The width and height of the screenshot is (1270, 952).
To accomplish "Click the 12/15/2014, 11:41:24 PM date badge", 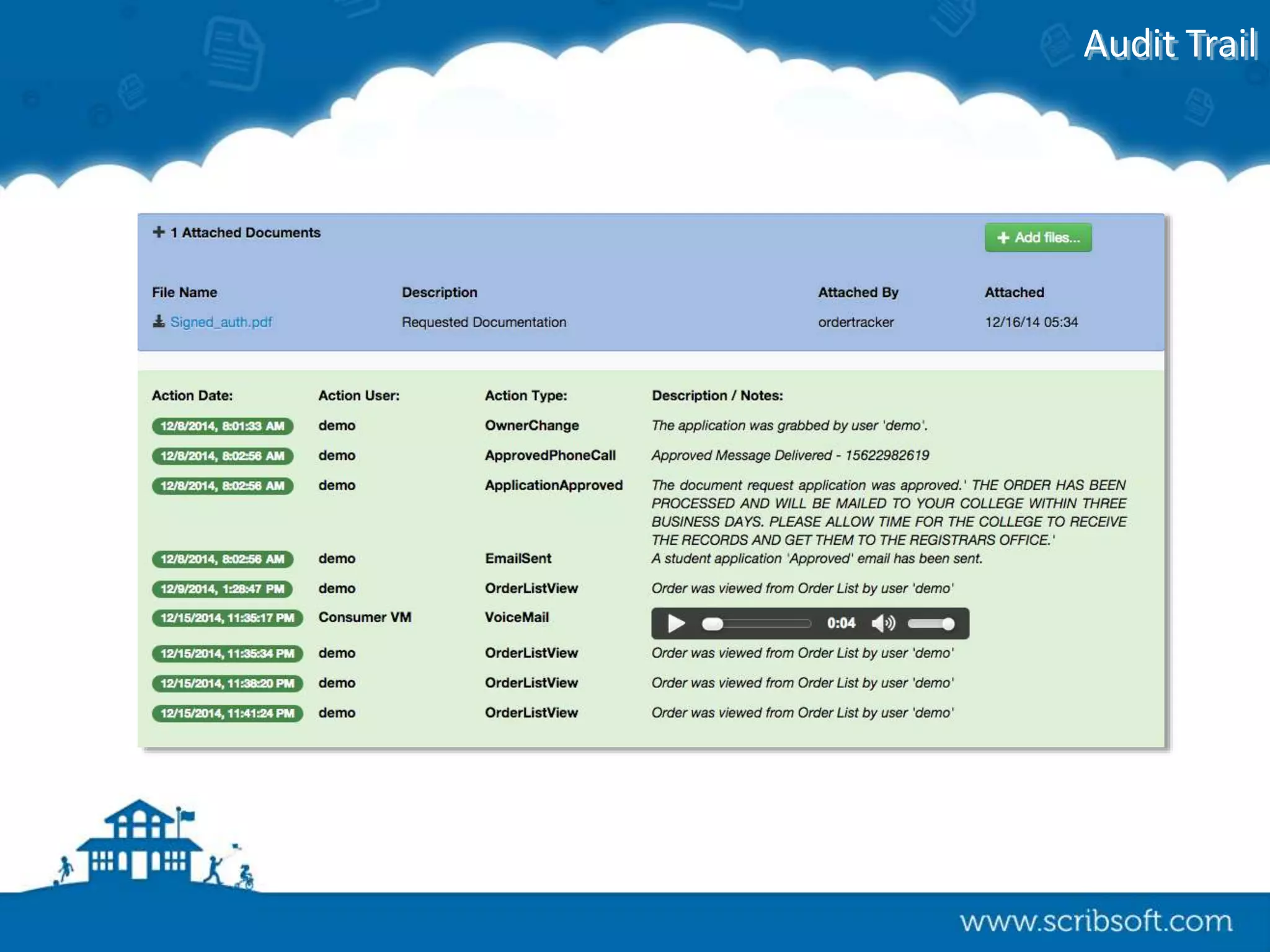I will pyautogui.click(x=227, y=713).
